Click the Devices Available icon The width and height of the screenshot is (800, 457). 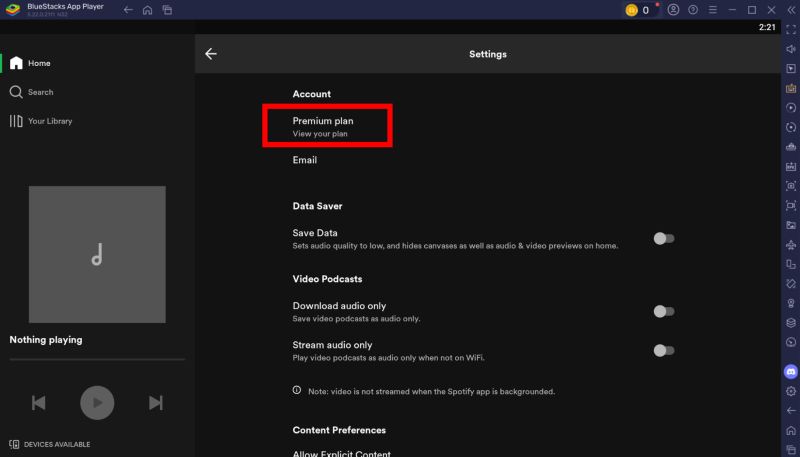(14, 444)
